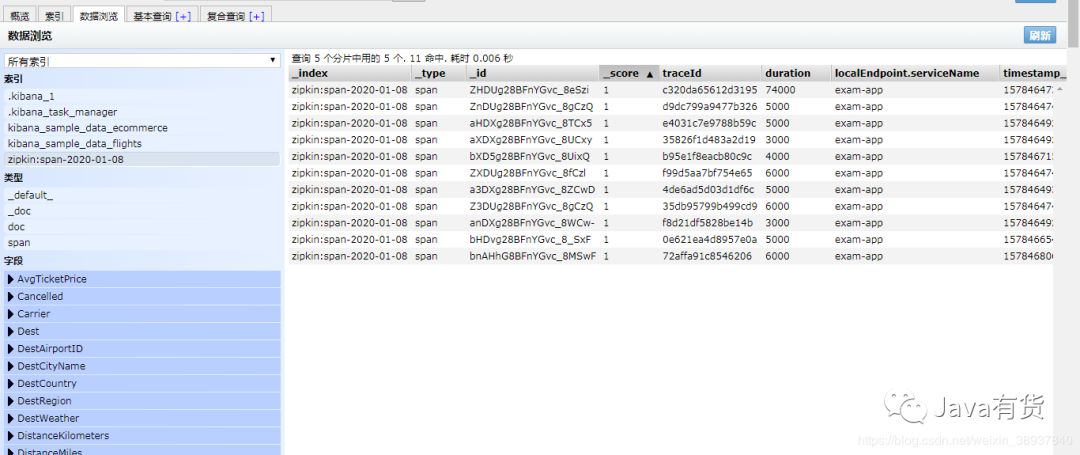
Task: Choose the _default_ type
Action: (142, 195)
